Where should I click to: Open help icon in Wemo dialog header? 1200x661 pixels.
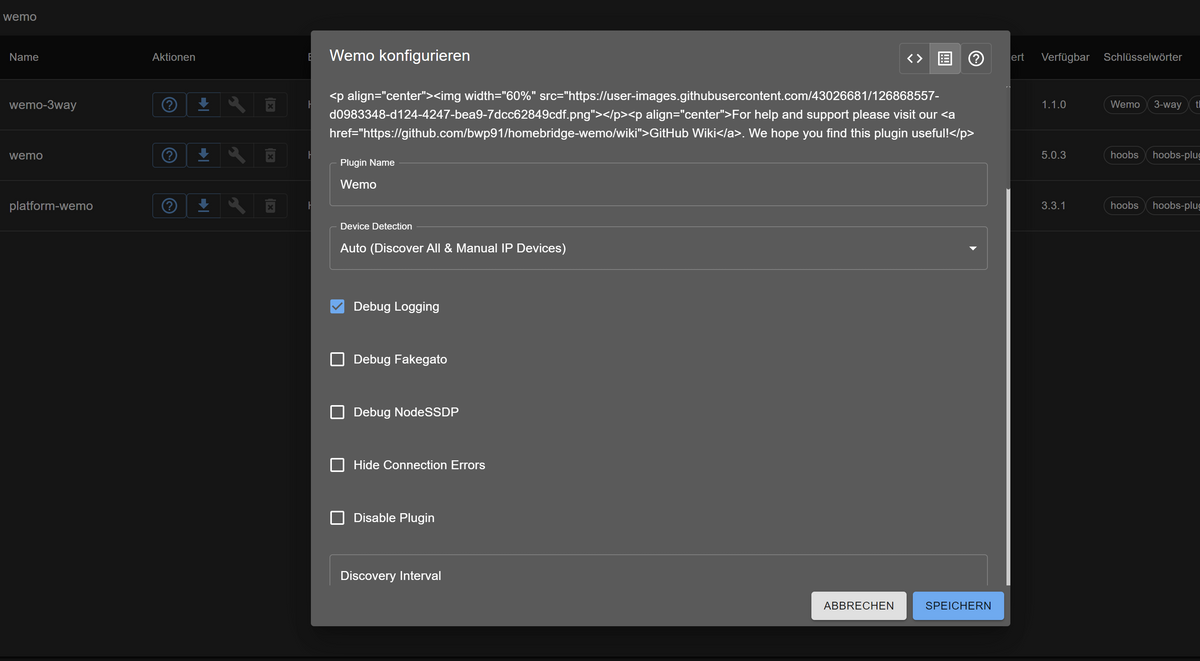976,58
